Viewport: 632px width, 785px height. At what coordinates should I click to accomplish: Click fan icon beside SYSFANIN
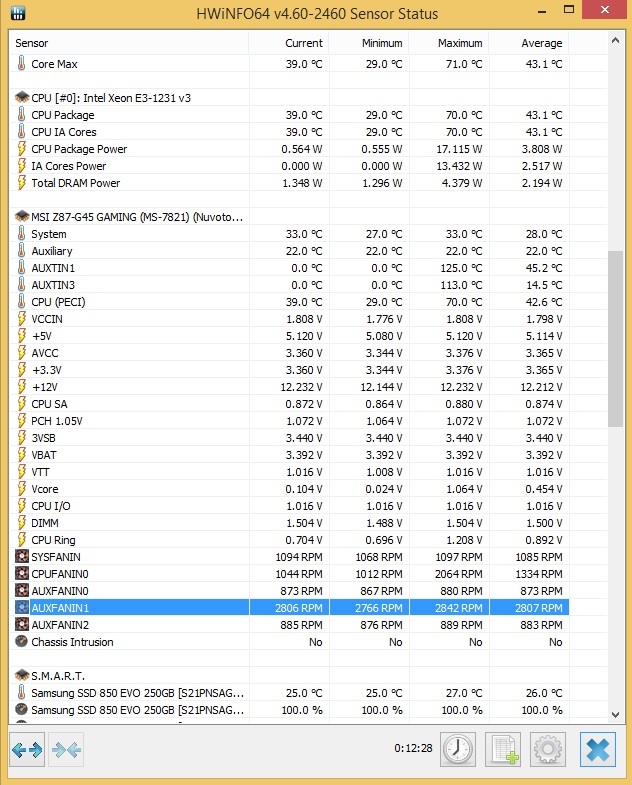pos(22,557)
